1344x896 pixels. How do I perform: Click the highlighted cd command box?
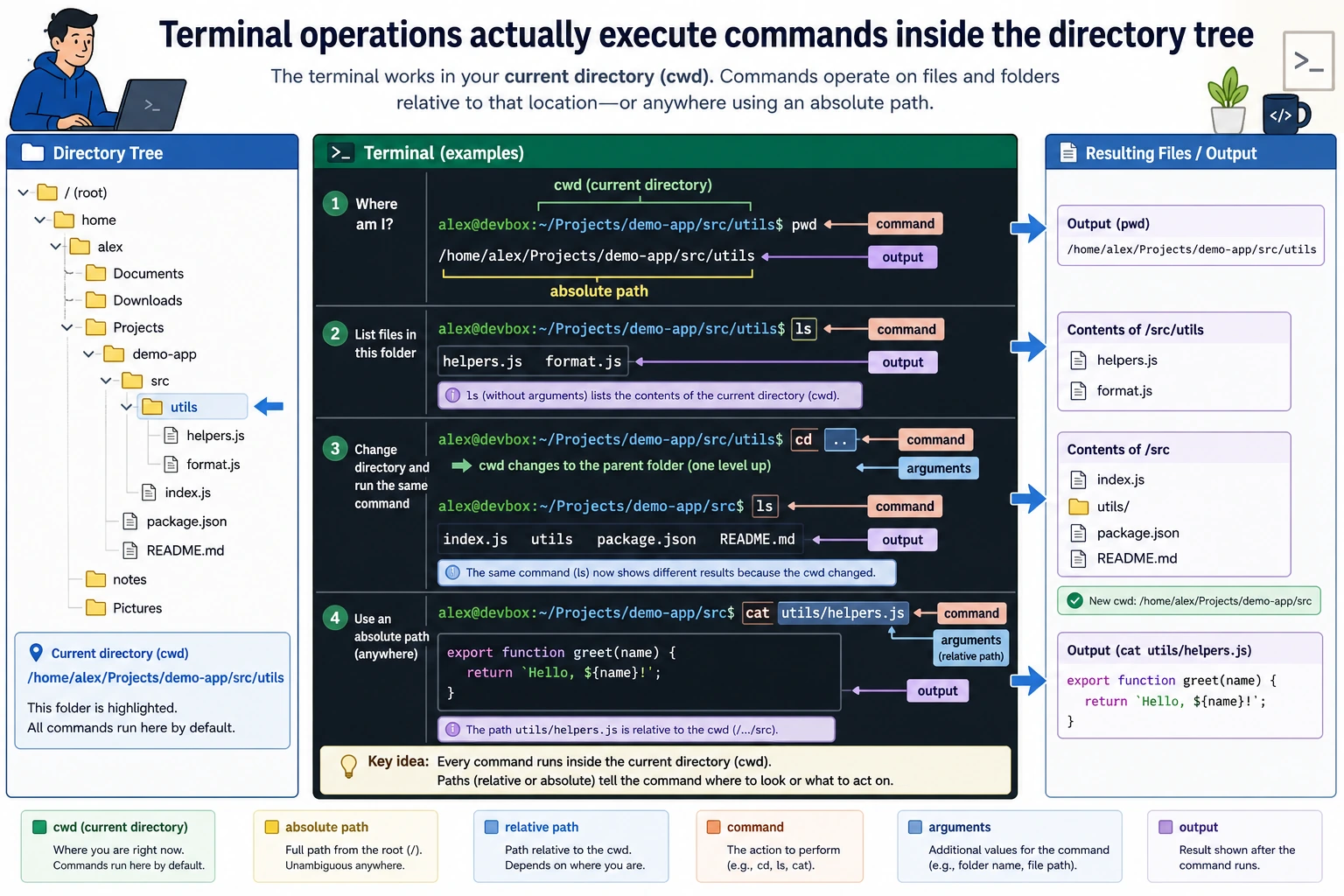(804, 439)
